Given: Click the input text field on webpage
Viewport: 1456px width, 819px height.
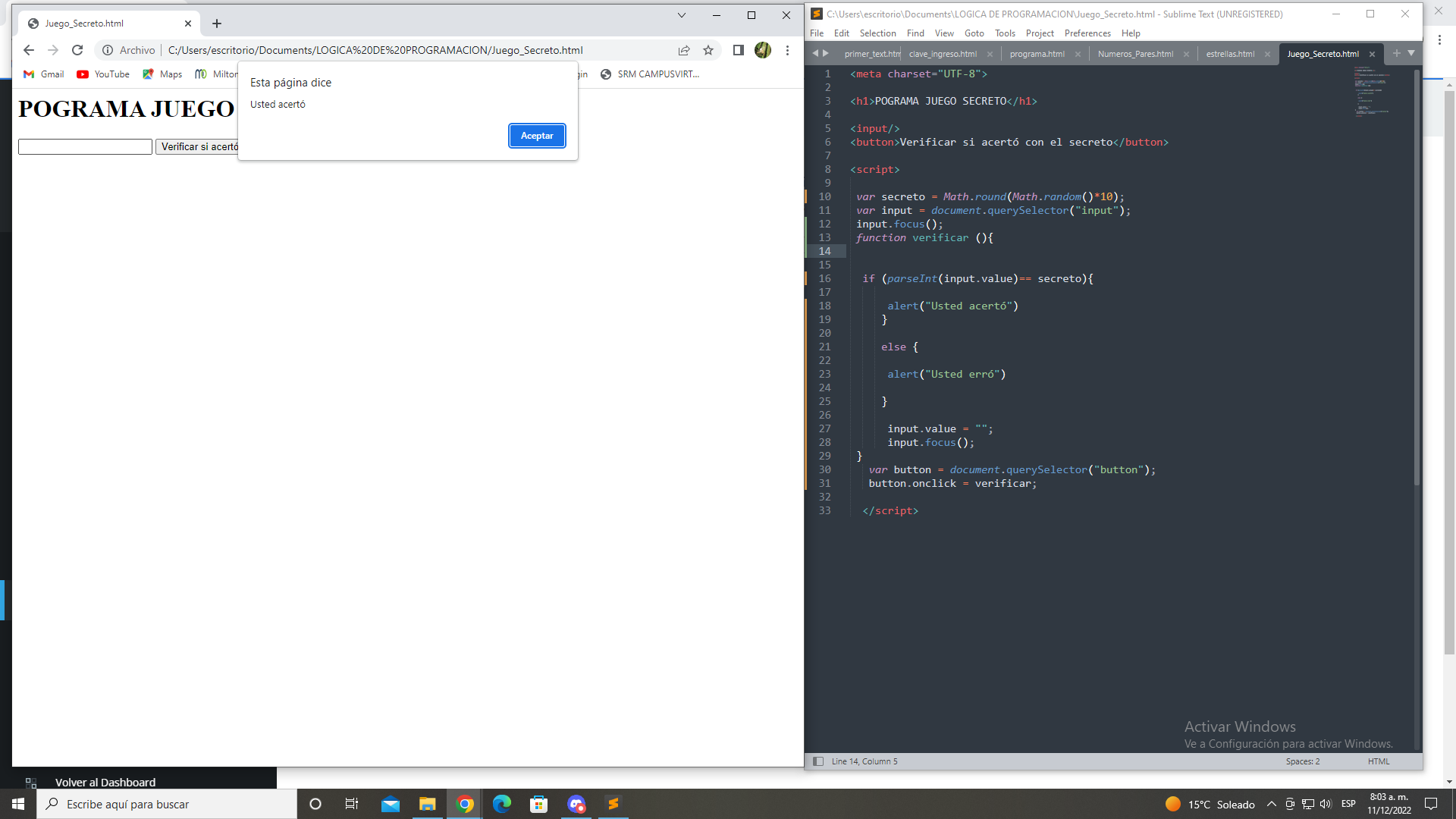Looking at the screenshot, I should pyautogui.click(x=84, y=147).
